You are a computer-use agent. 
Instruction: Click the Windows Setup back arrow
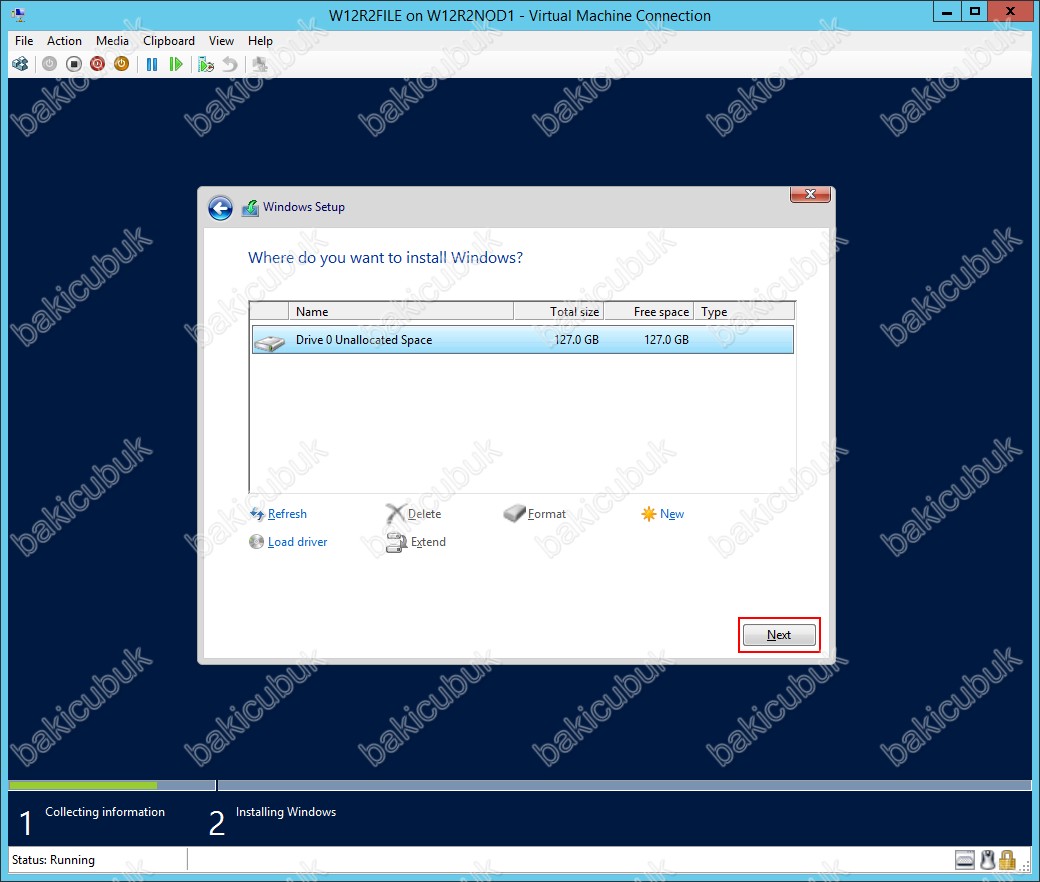tap(220, 208)
